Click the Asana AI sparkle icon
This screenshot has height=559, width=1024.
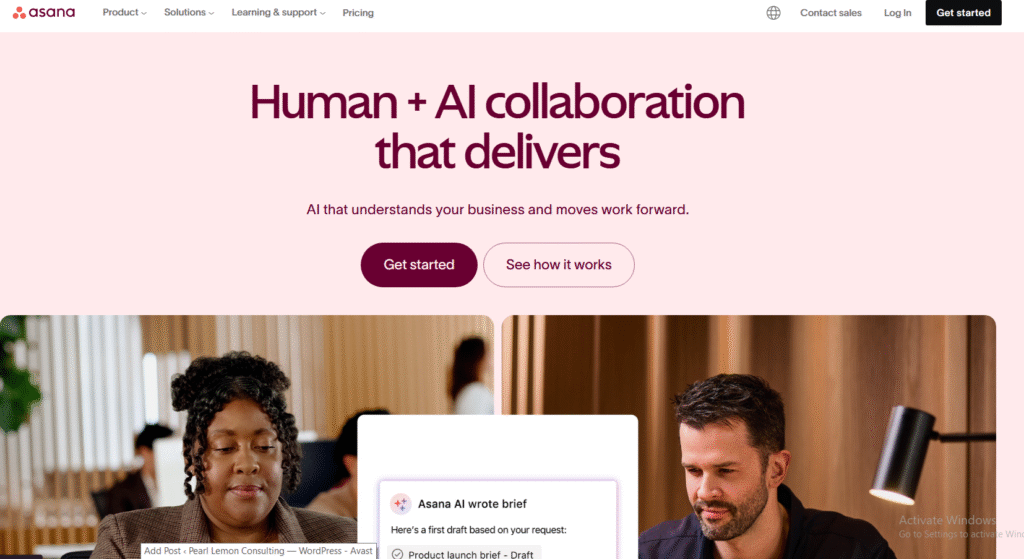pos(400,503)
